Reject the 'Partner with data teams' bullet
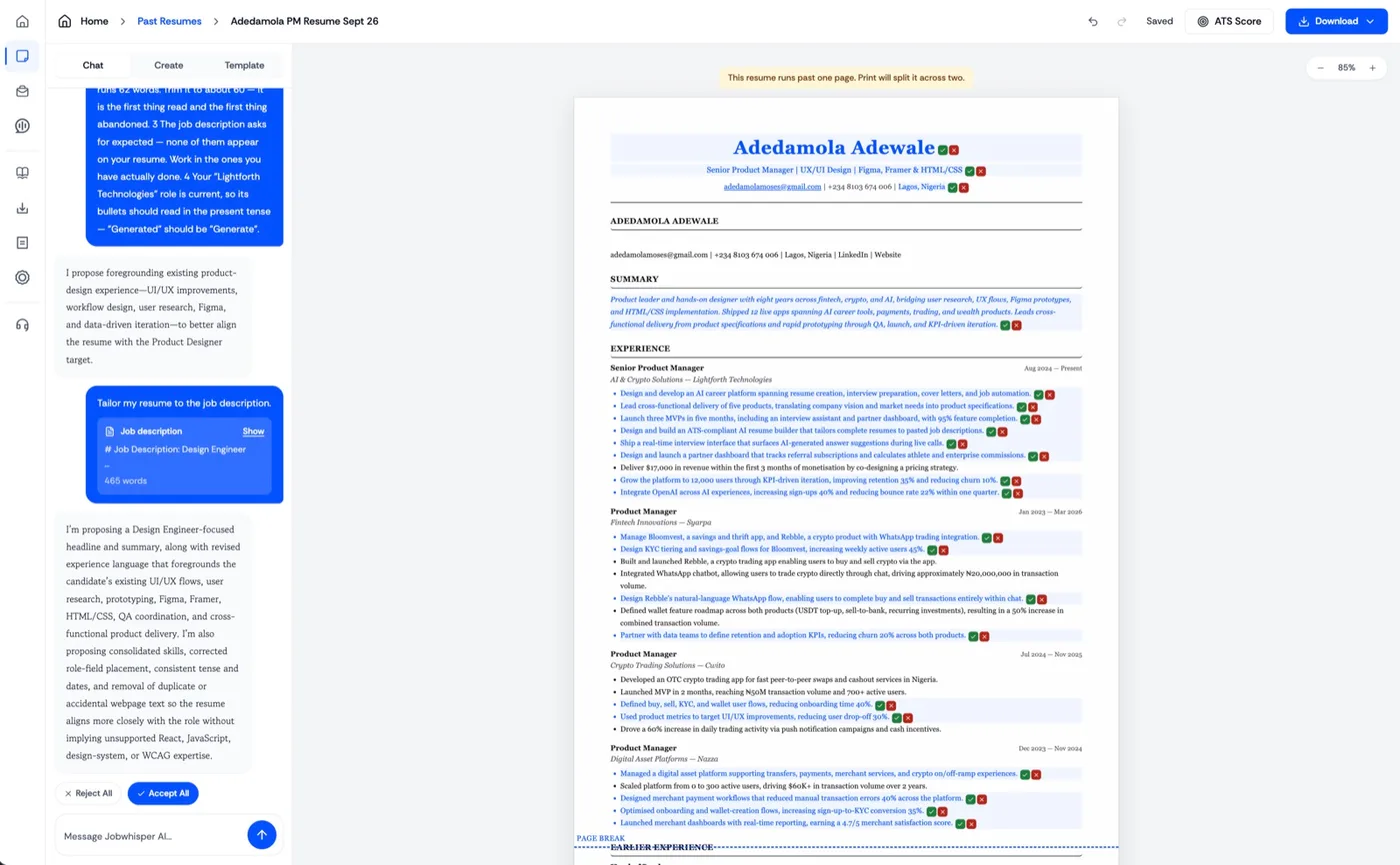The height and width of the screenshot is (865, 1400). [984, 636]
